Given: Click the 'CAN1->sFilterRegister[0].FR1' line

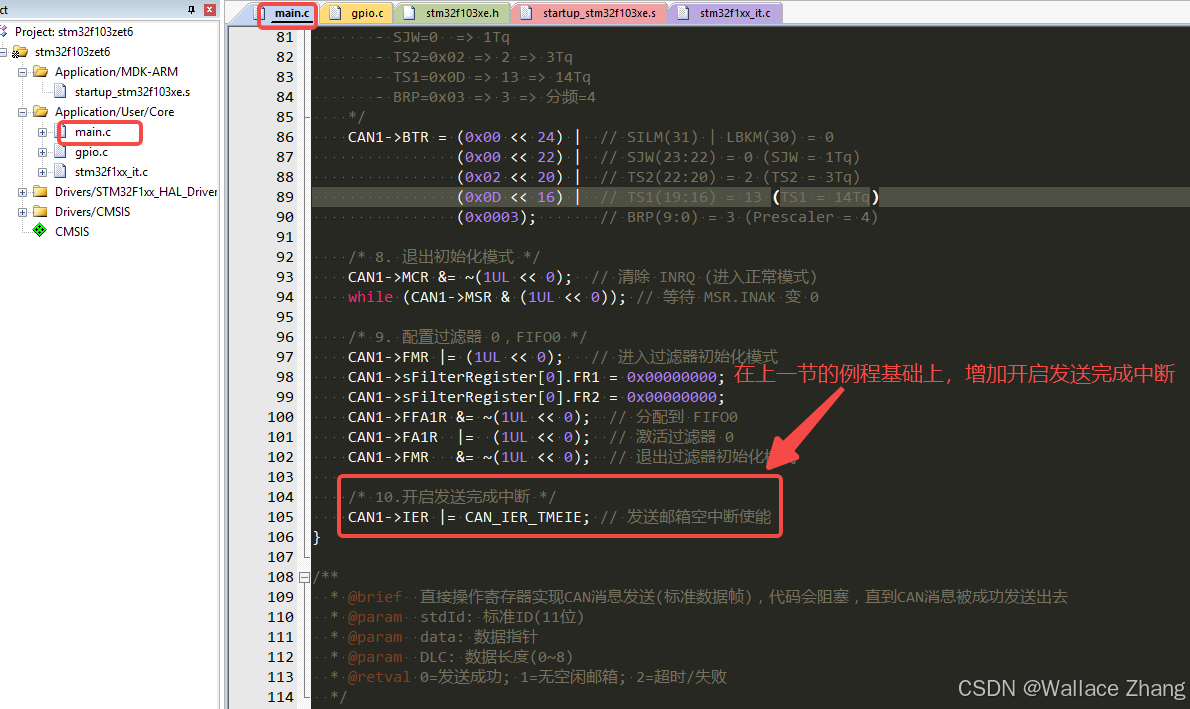Looking at the screenshot, I should tap(536, 377).
